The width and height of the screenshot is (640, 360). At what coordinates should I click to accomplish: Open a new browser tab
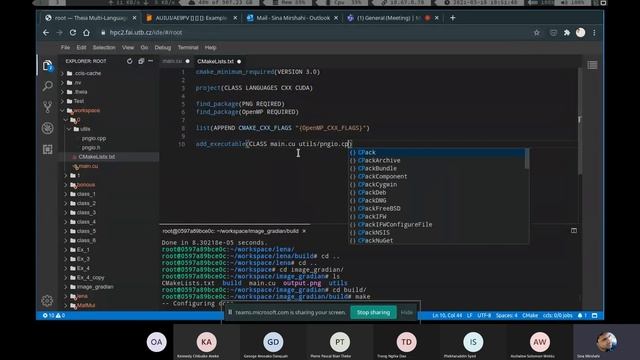[452, 18]
